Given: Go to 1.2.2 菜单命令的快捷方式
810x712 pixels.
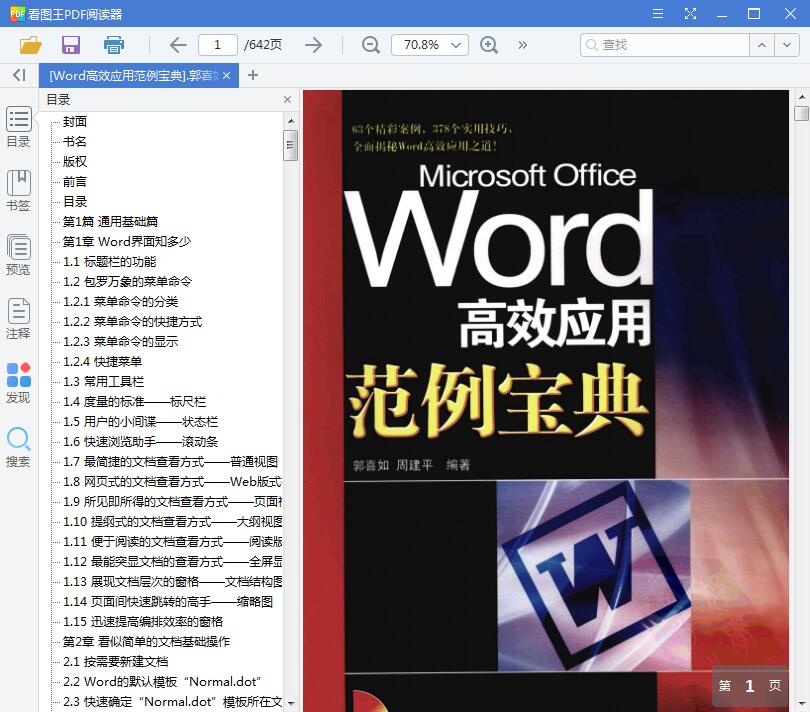Looking at the screenshot, I should [132, 322].
